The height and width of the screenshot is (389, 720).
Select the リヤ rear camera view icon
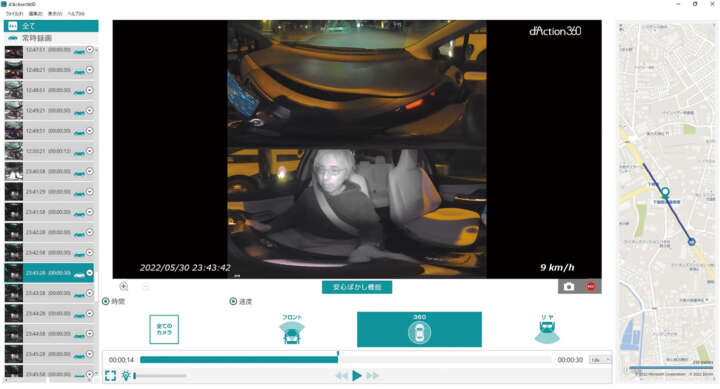[547, 329]
